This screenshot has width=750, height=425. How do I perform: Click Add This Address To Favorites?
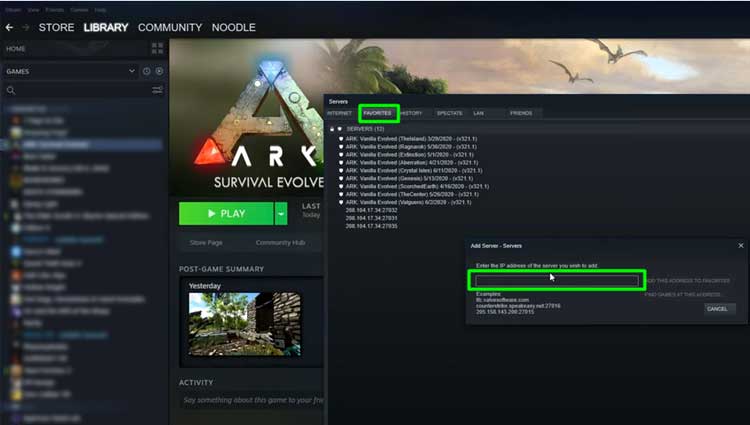tap(688, 281)
